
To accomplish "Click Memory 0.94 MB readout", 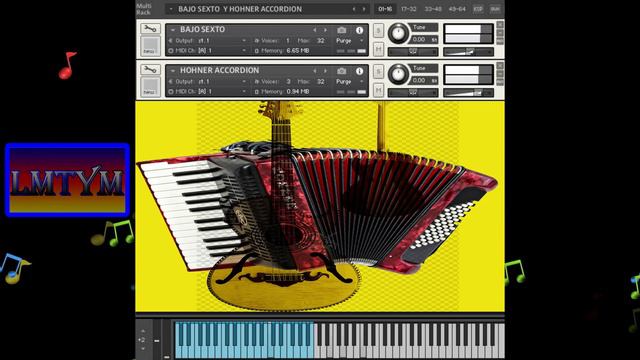I will 298,91.
